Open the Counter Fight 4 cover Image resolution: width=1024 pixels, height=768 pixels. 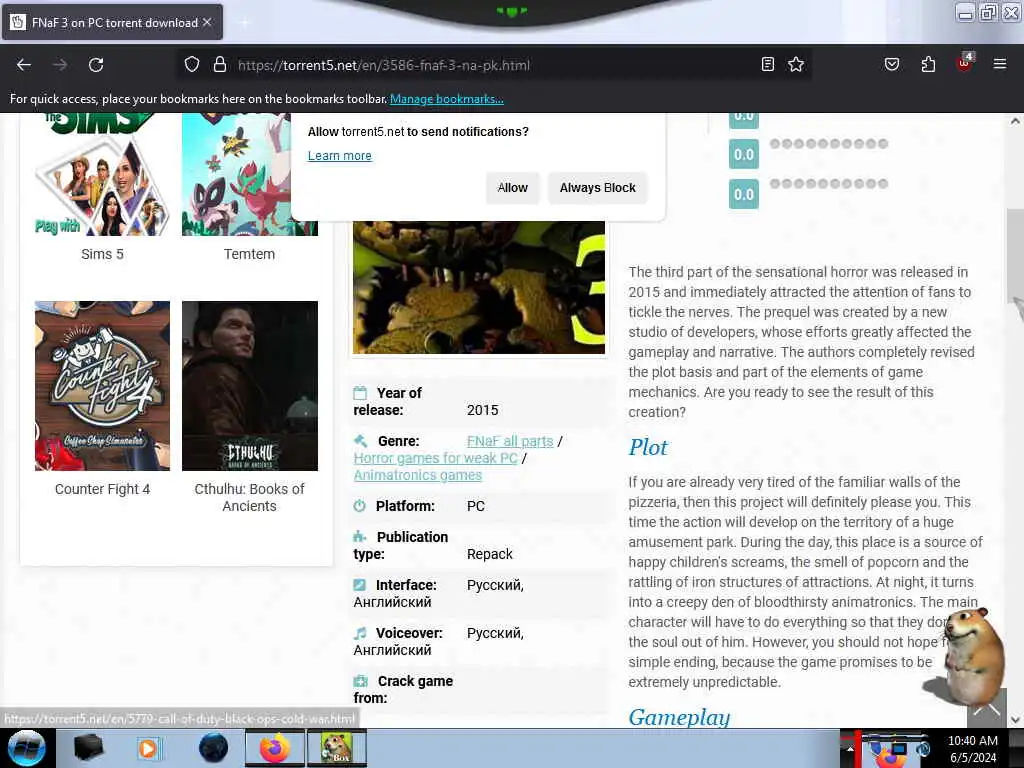click(102, 385)
